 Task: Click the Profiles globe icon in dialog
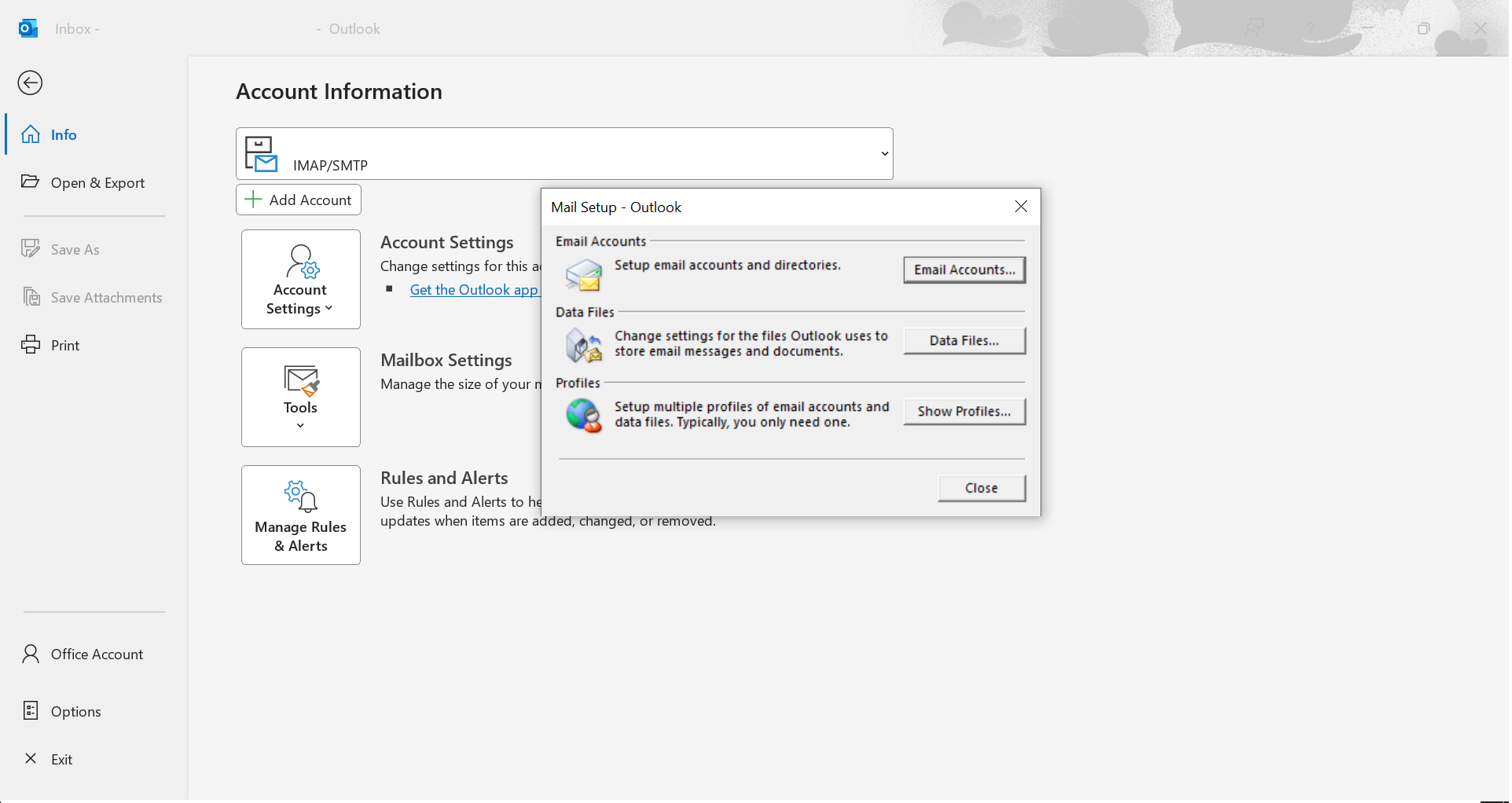point(584,415)
